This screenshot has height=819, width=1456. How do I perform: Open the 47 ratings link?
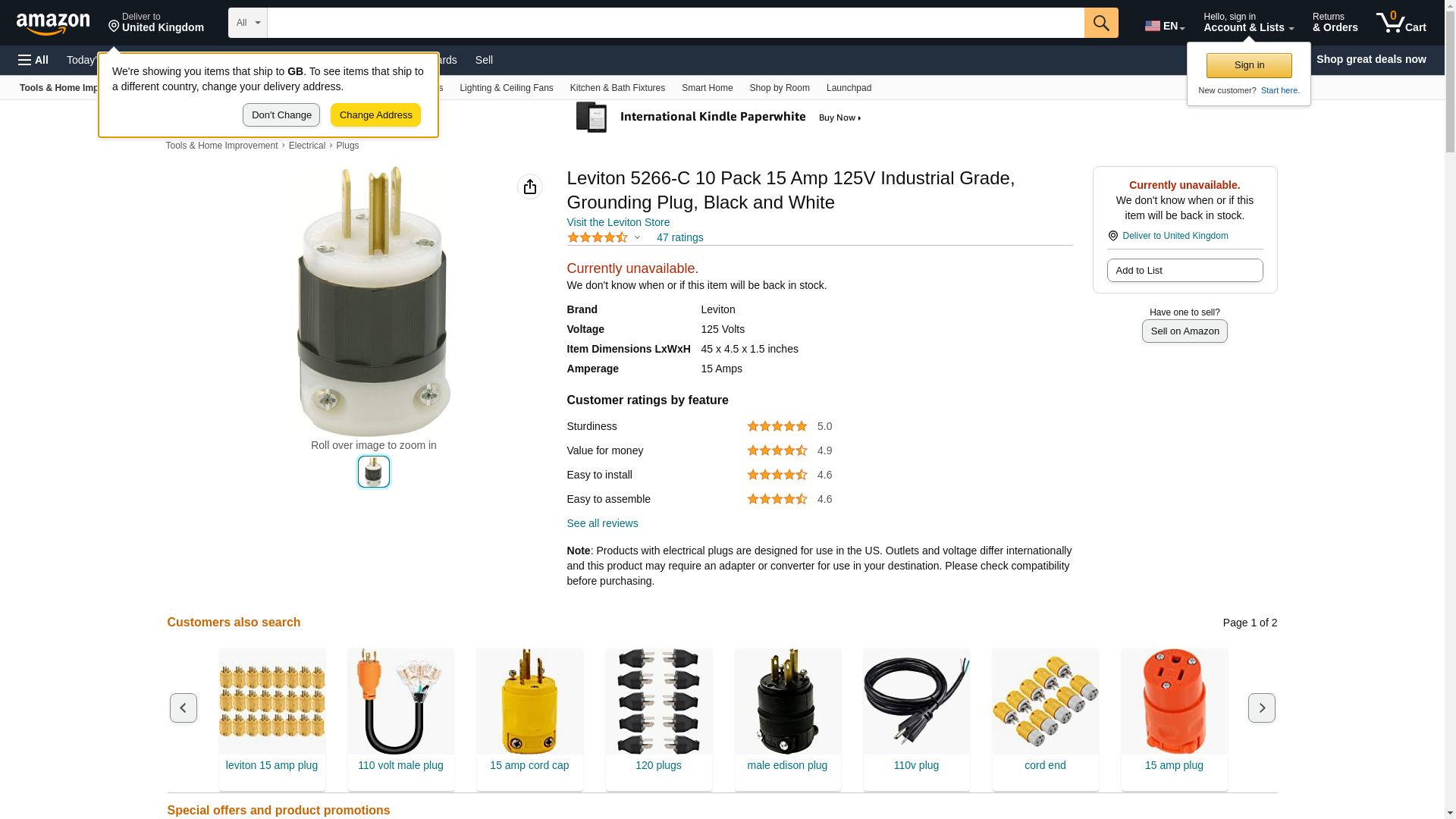coord(679,237)
